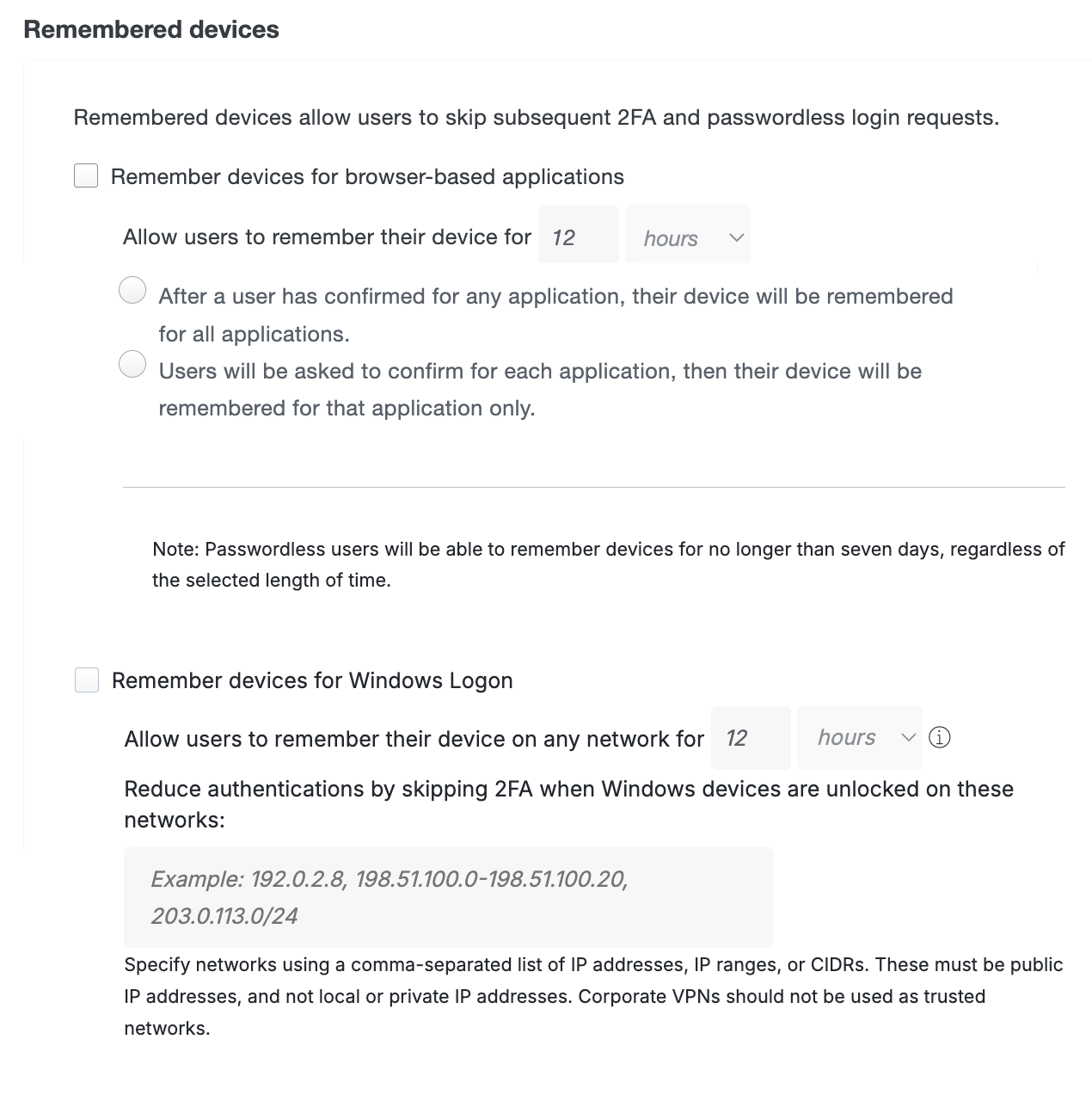
Task: Click the "Remember devices for Windows Logon" label
Action: point(312,680)
